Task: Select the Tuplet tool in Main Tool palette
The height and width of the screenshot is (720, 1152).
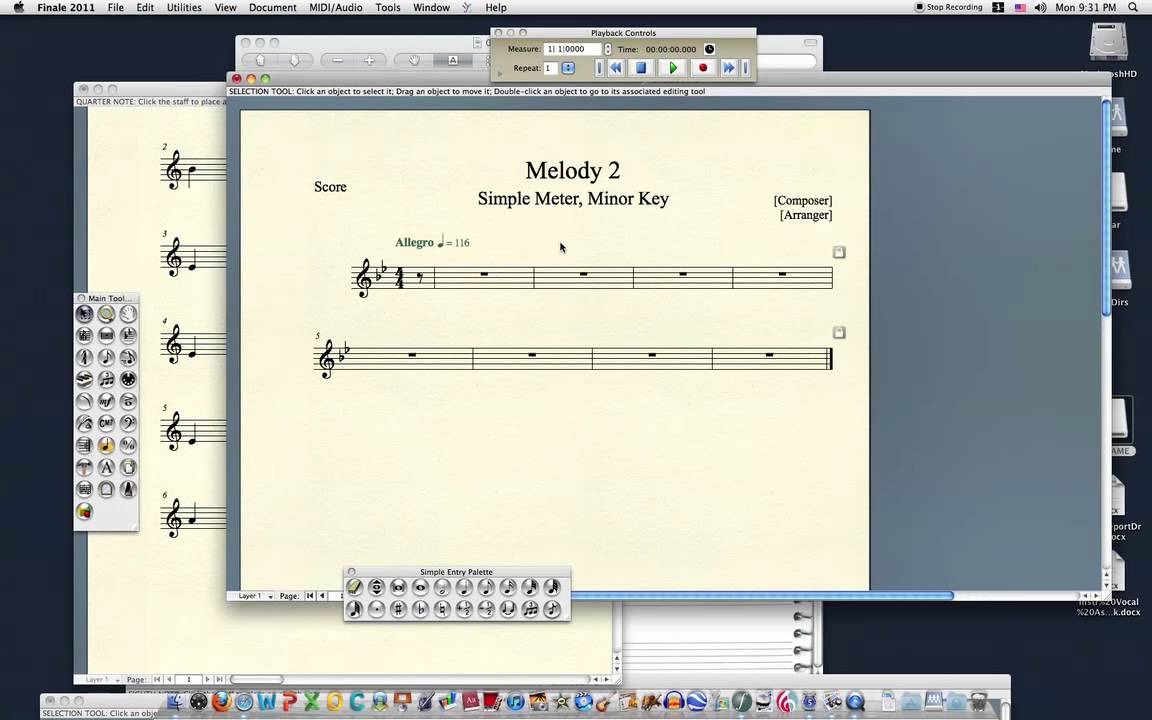Action: pyautogui.click(x=107, y=380)
